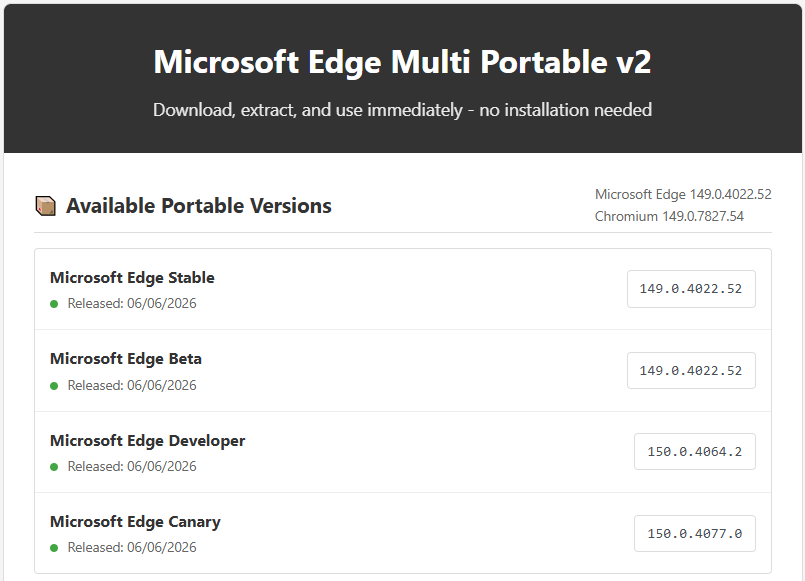805x581 pixels.
Task: Click the Chromium 149.0.7827.54 version text
Action: [669, 217]
